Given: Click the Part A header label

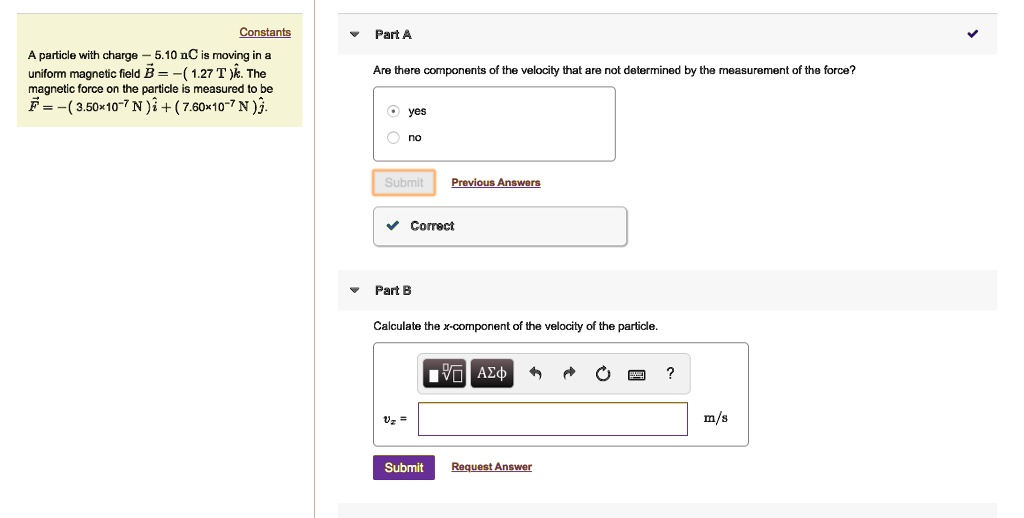Looking at the screenshot, I should pos(393,35).
